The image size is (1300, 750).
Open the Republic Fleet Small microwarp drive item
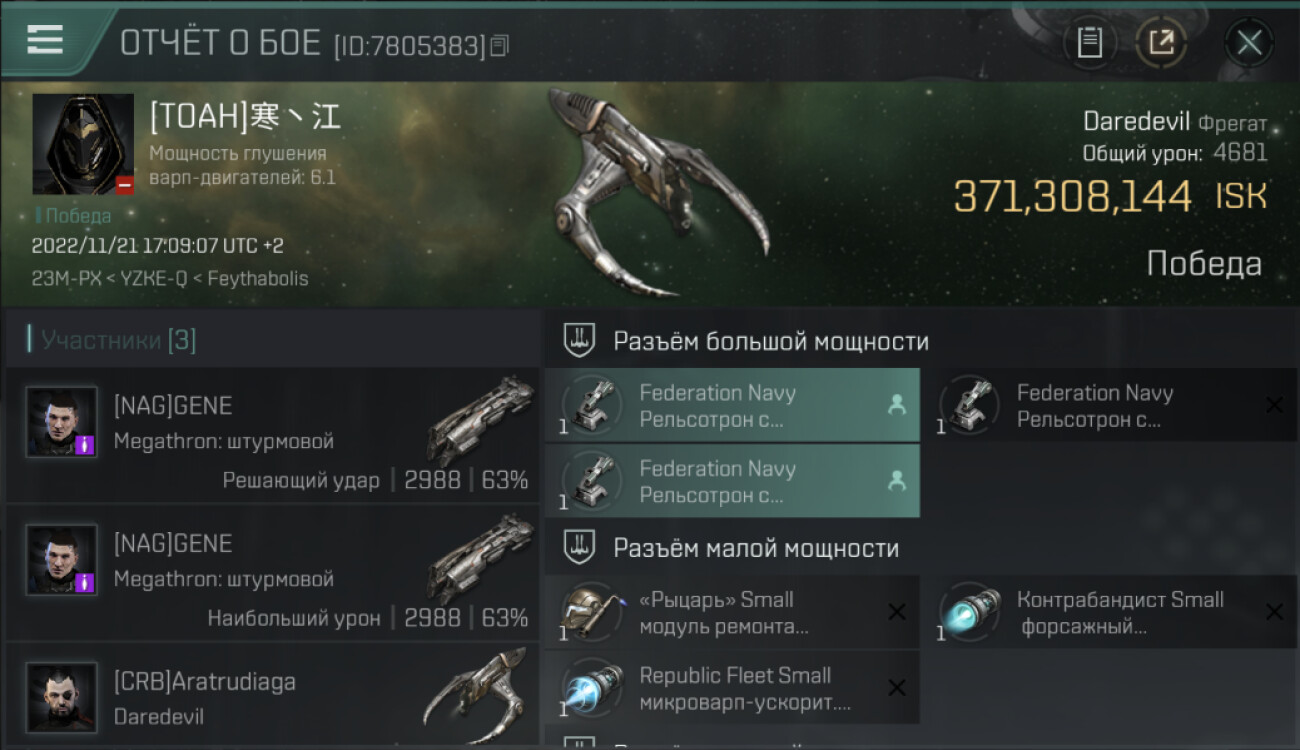732,688
